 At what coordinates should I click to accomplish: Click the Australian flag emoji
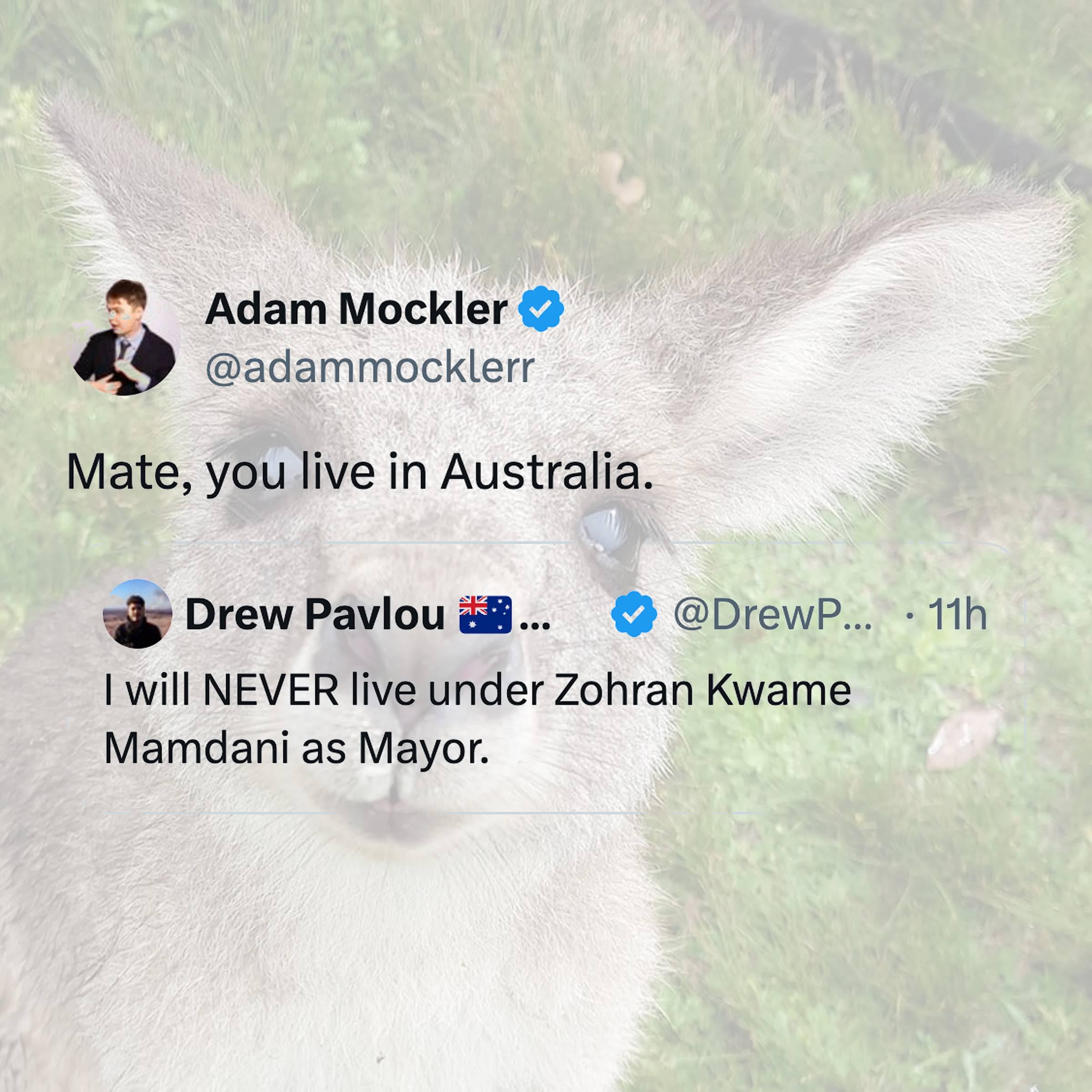coord(485,615)
